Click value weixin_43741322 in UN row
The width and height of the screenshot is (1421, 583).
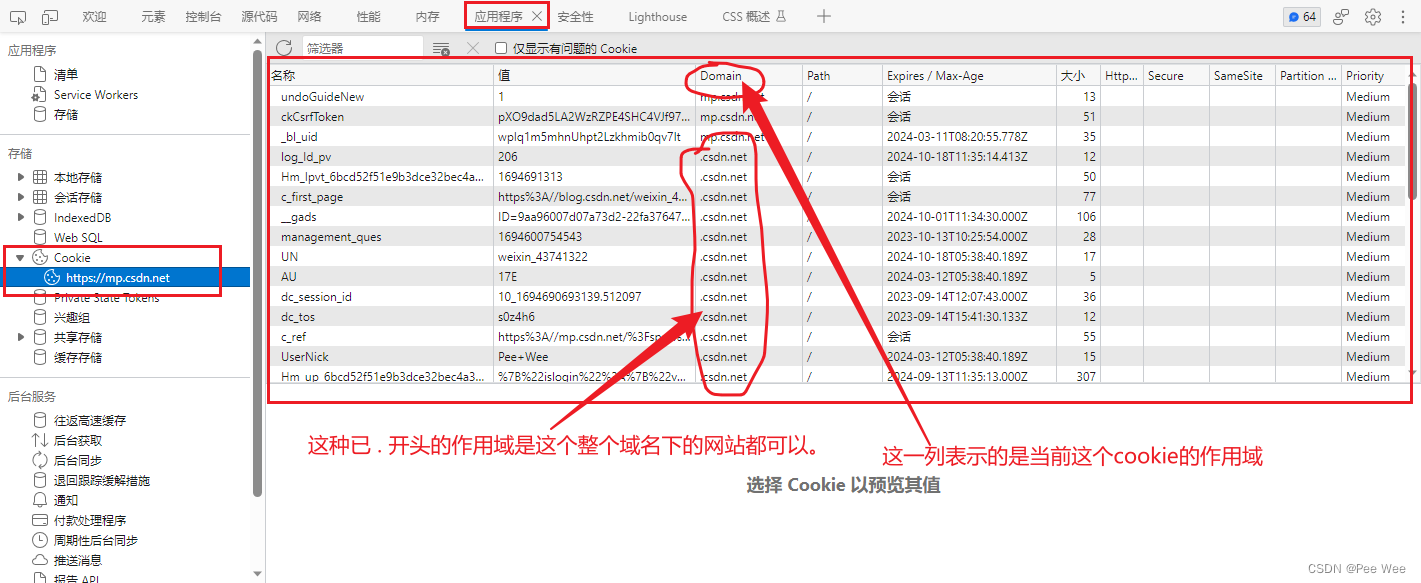click(x=543, y=257)
